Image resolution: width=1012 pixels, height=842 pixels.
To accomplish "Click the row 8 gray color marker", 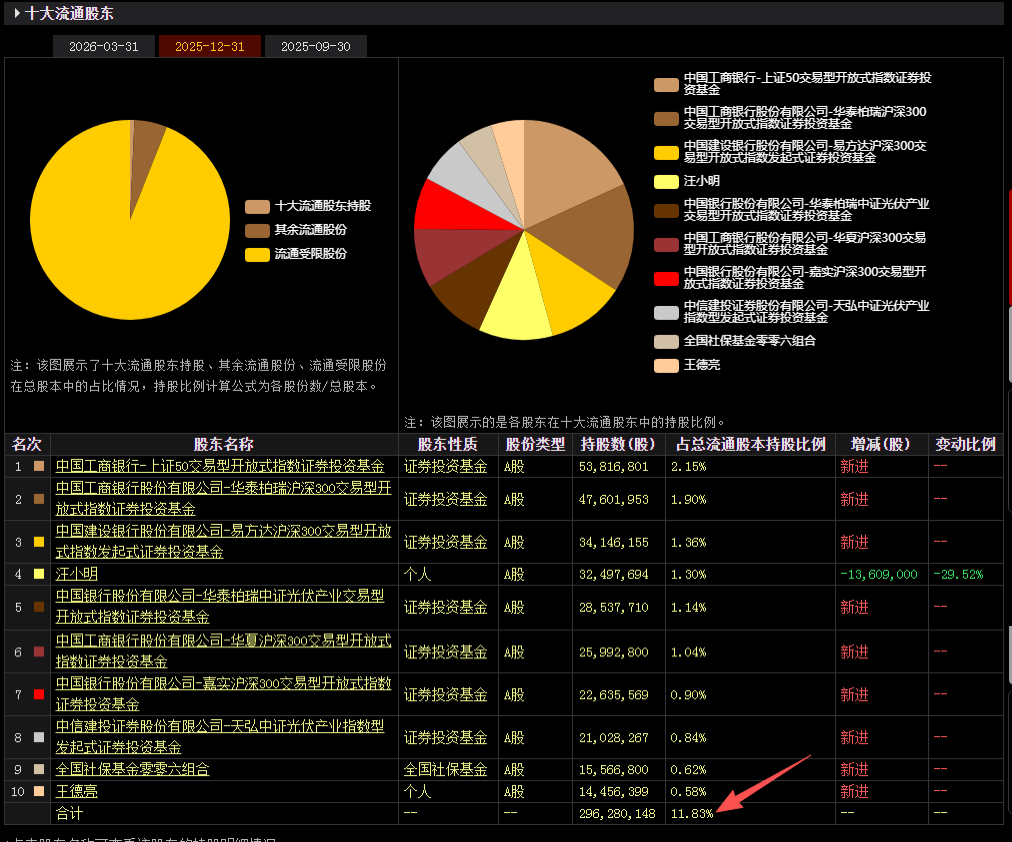I will 39,737.
